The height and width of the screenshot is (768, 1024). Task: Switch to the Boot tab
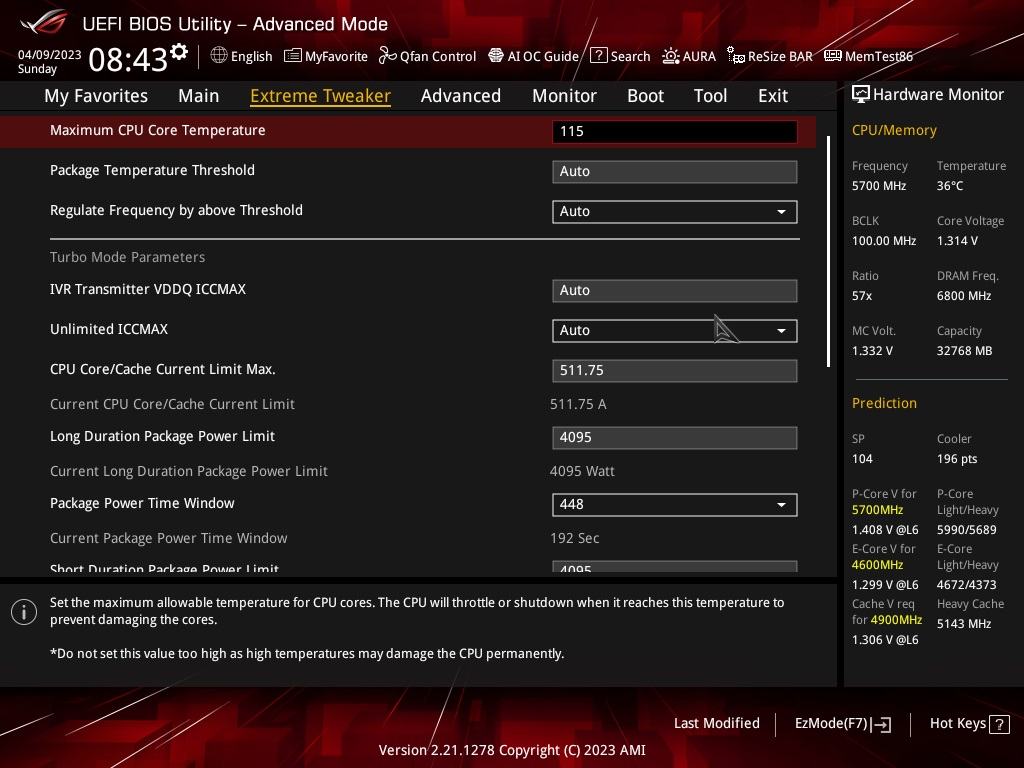[x=645, y=96]
